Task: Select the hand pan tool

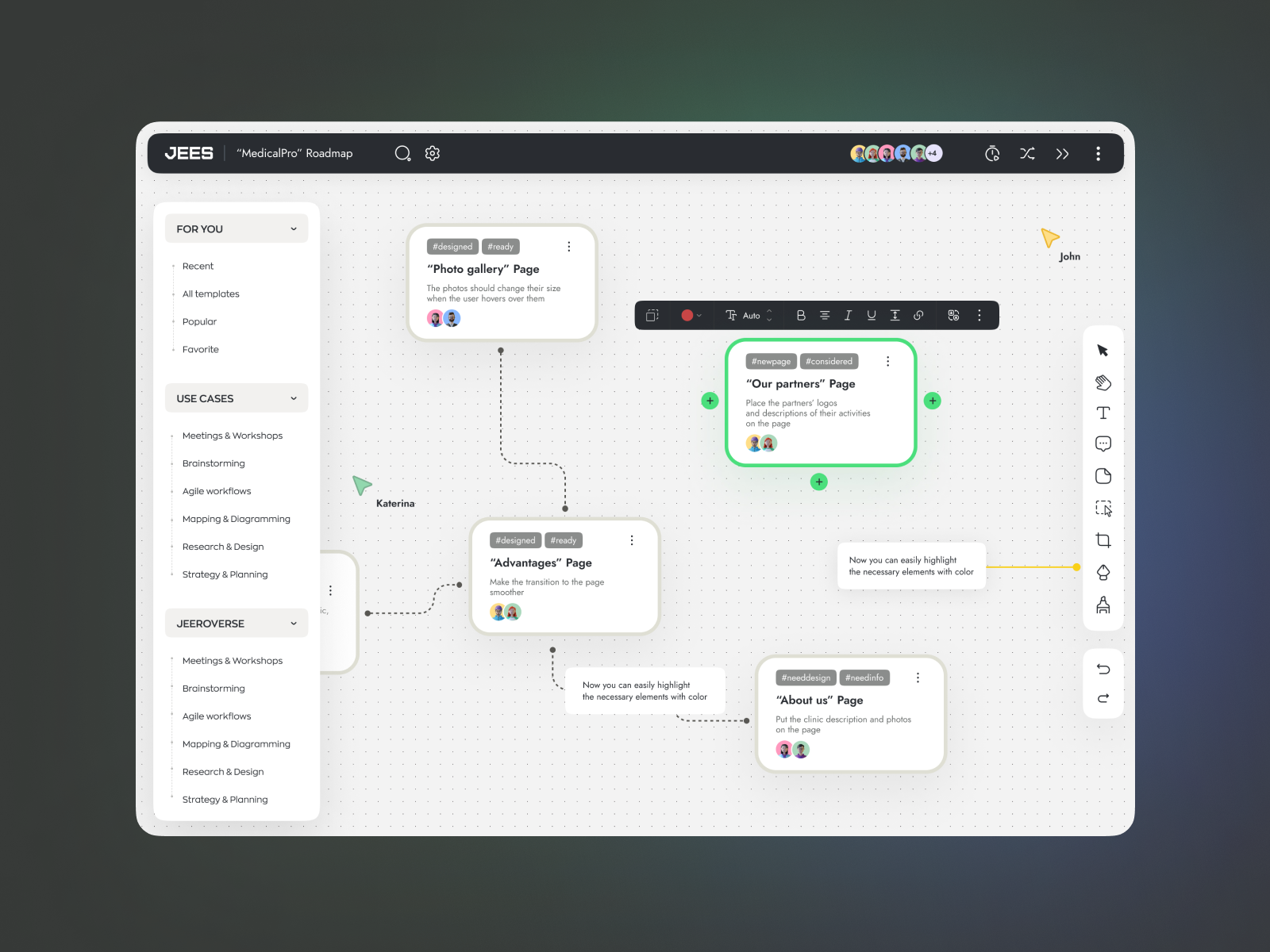Action: pos(1103,382)
